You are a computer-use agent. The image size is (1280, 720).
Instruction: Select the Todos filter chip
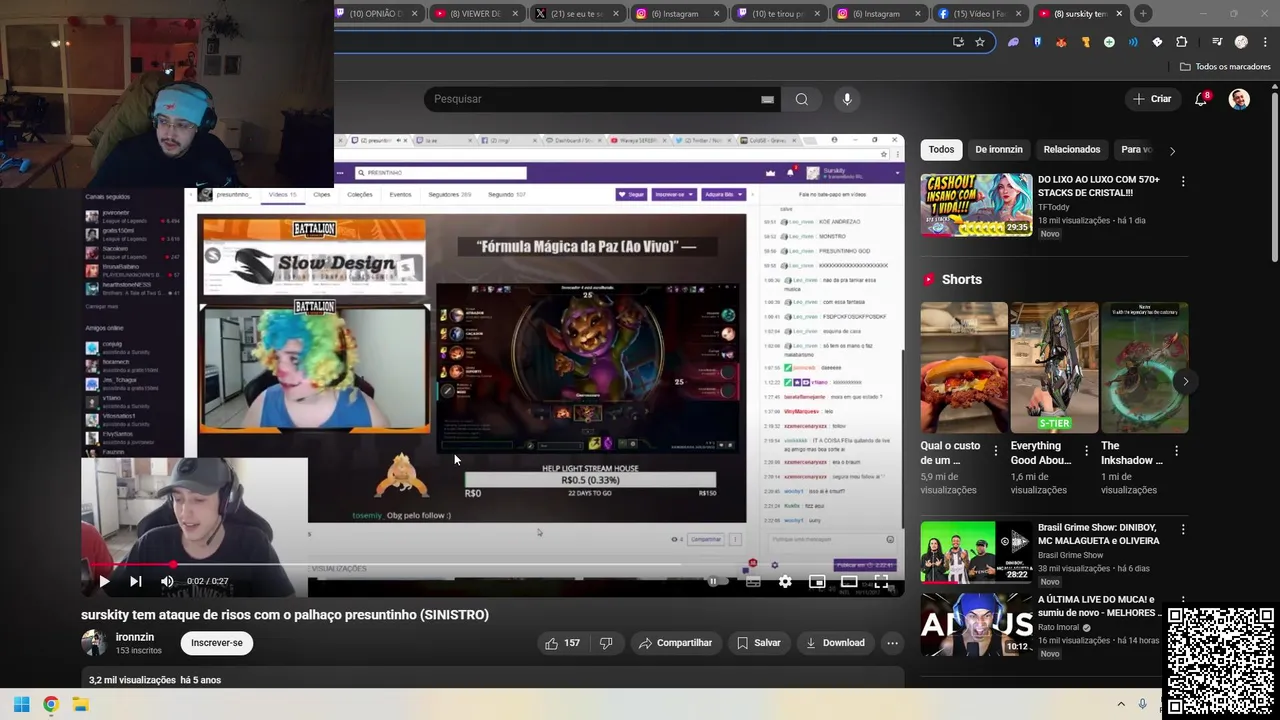click(x=941, y=149)
